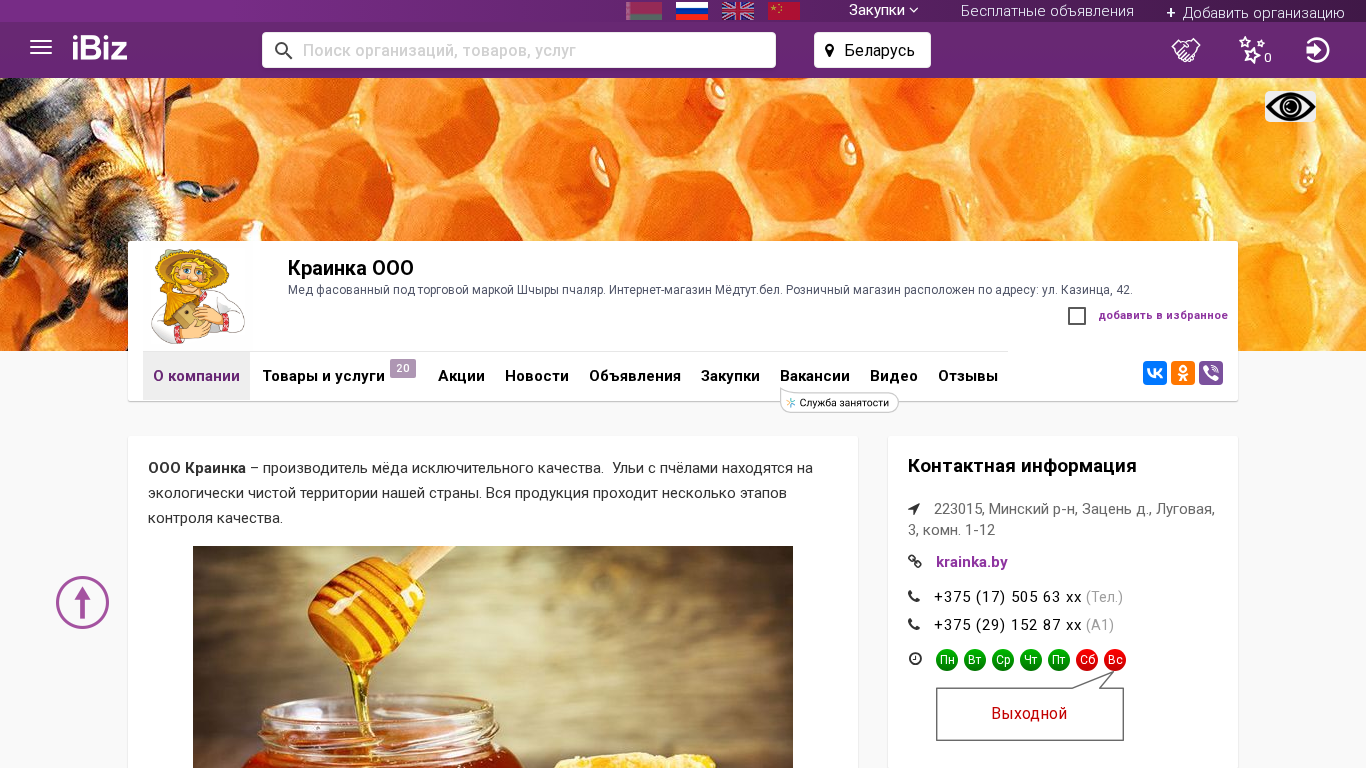Click the login arrow icon
This screenshot has width=1366, height=768.
(x=1317, y=50)
